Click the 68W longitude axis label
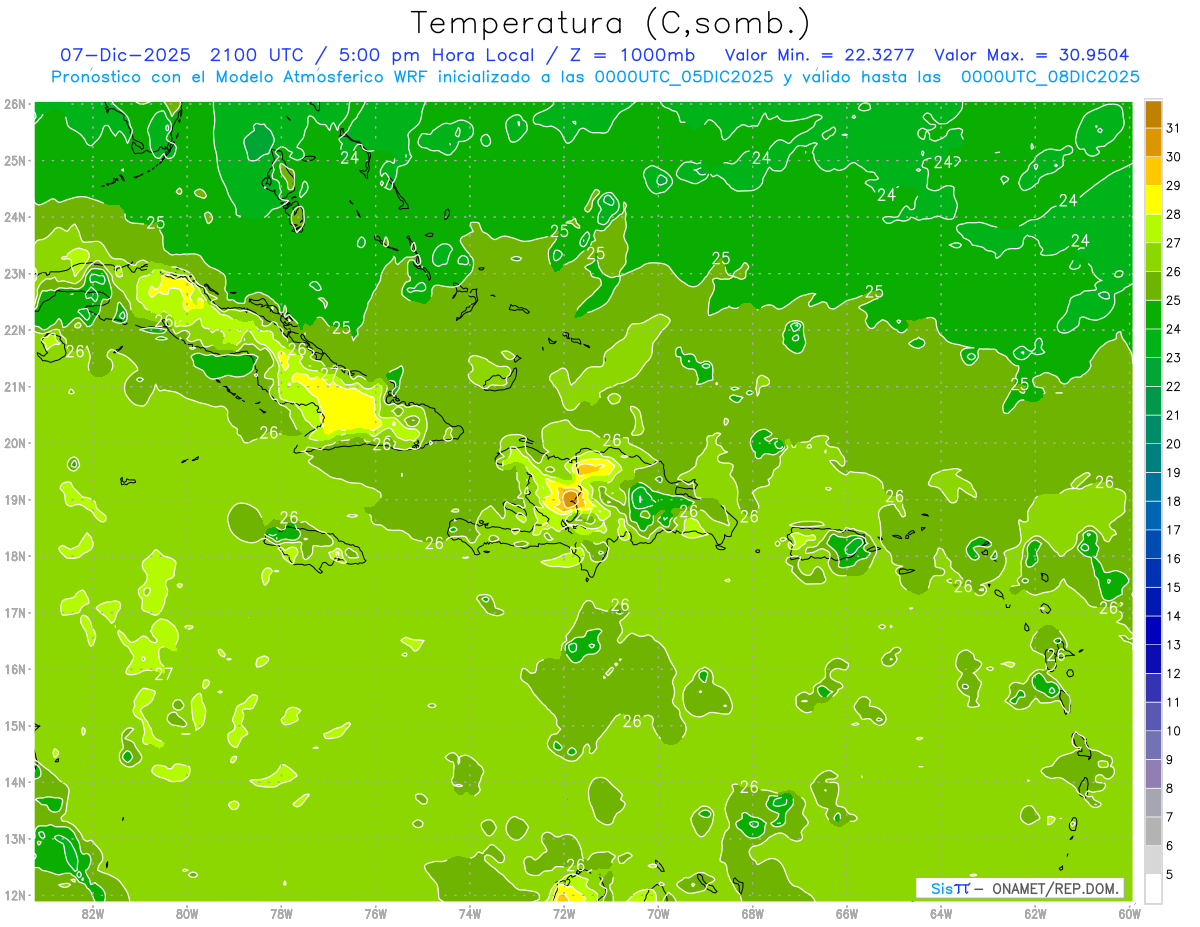Viewport: 1200px width, 927px height. click(x=752, y=913)
